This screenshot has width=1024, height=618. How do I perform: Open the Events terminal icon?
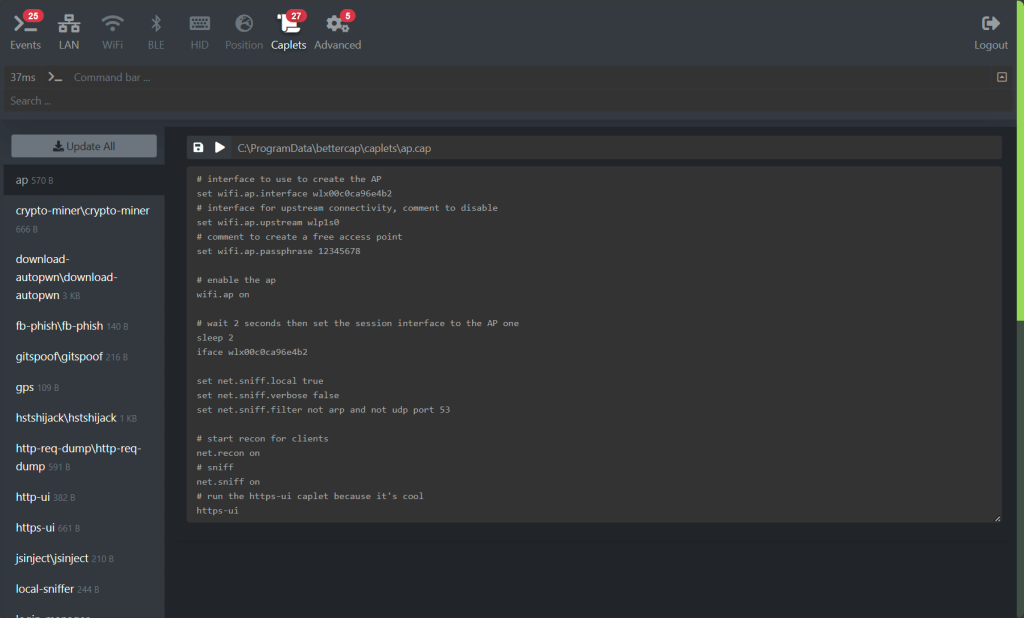[24, 24]
